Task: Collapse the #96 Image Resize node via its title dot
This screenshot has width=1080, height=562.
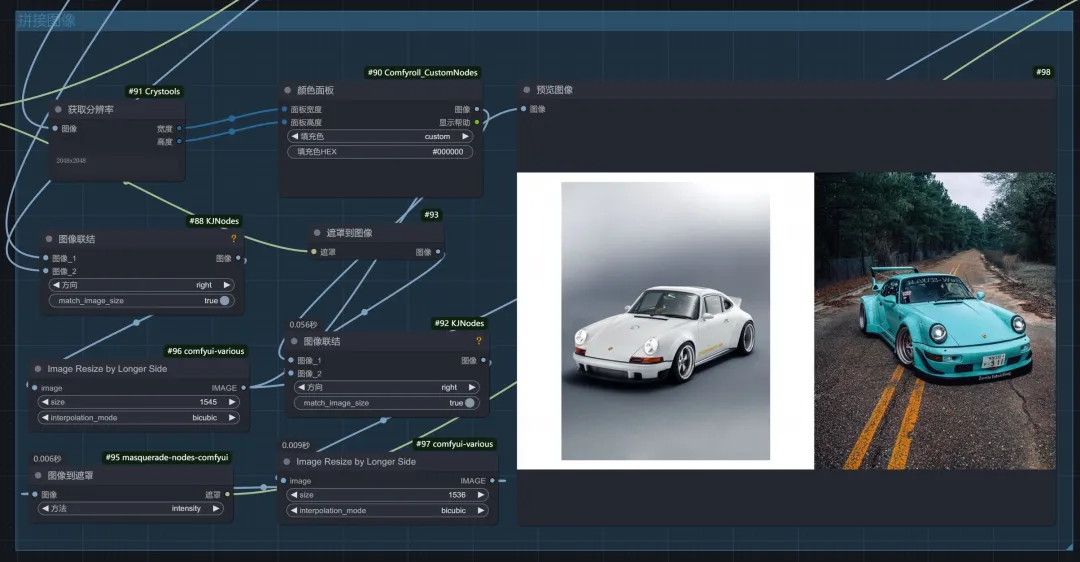Action: click(x=38, y=368)
